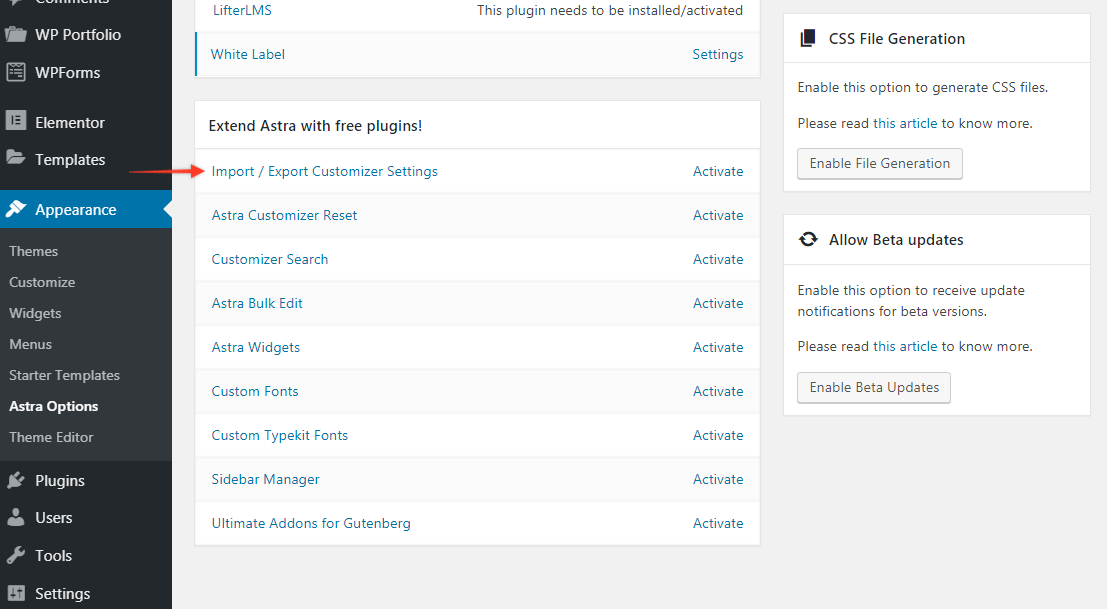
Task: Activate the Astra Bulk Edit plugin
Action: 718,303
